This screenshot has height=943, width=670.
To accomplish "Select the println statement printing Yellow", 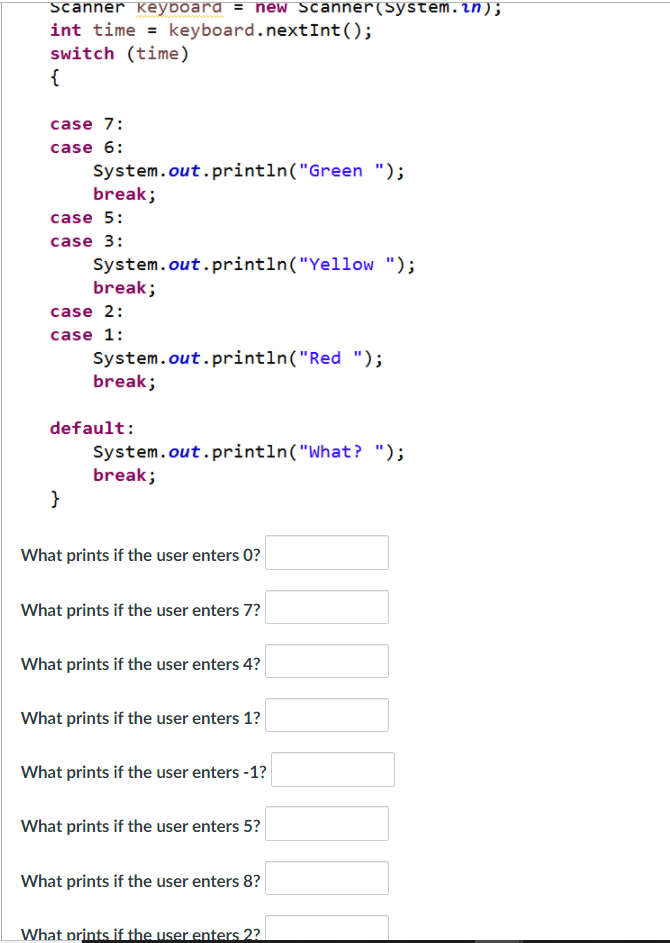I will point(253,264).
